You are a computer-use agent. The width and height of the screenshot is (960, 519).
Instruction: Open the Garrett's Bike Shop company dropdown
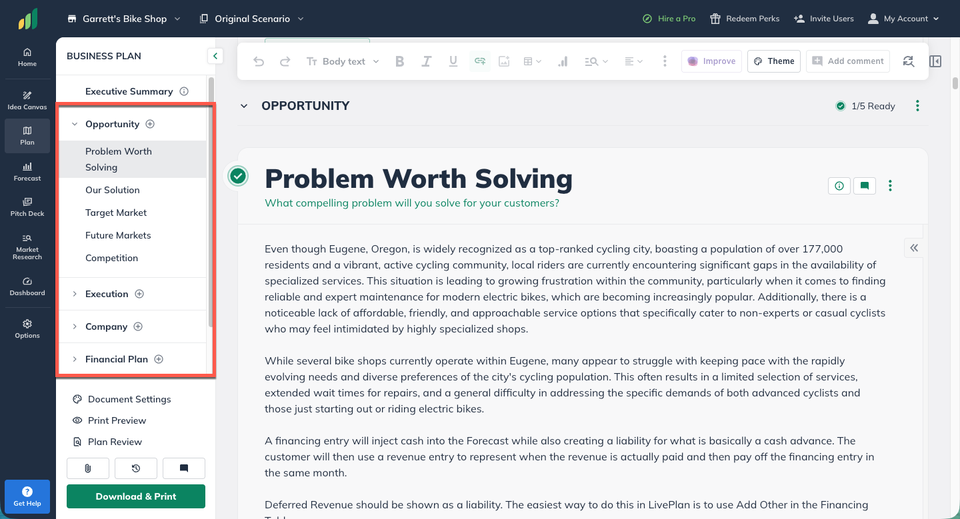click(124, 19)
